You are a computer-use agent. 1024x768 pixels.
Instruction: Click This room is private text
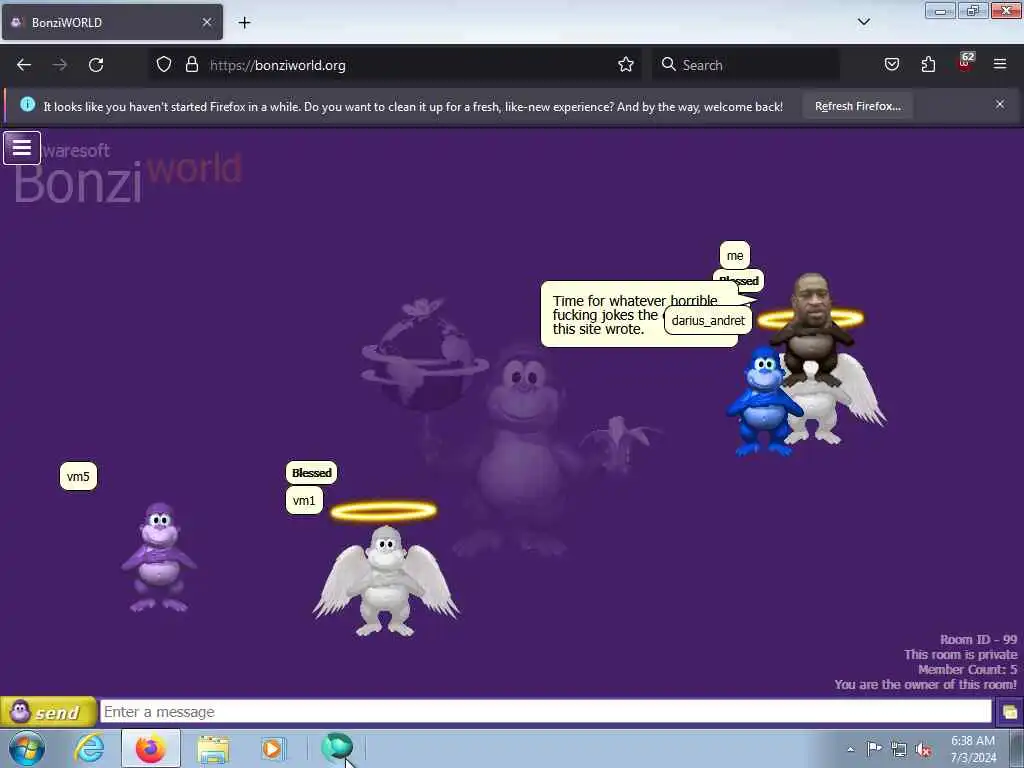960,654
